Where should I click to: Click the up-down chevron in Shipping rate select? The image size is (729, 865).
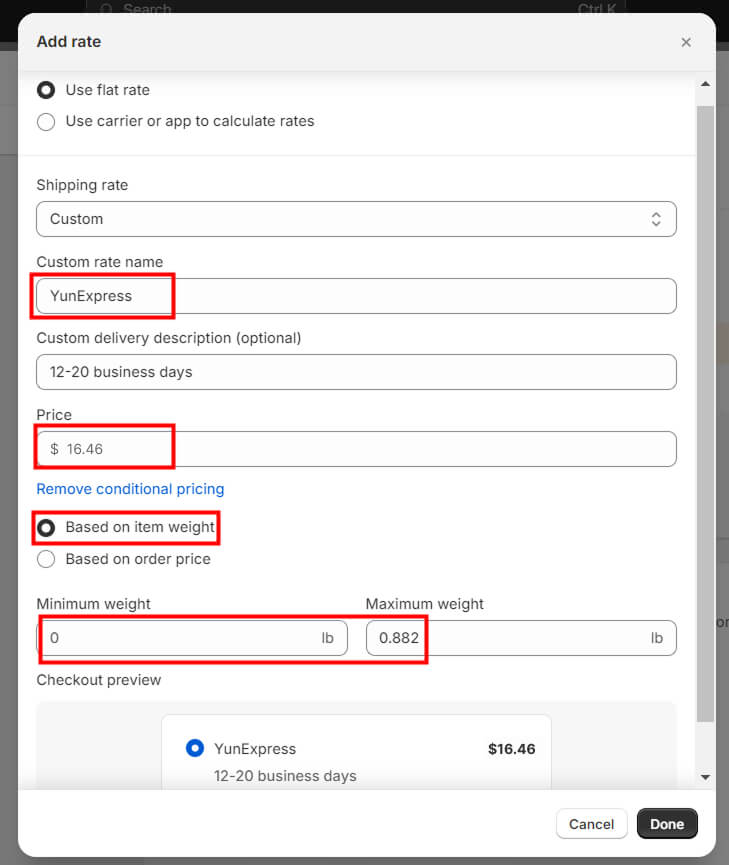[x=656, y=219]
